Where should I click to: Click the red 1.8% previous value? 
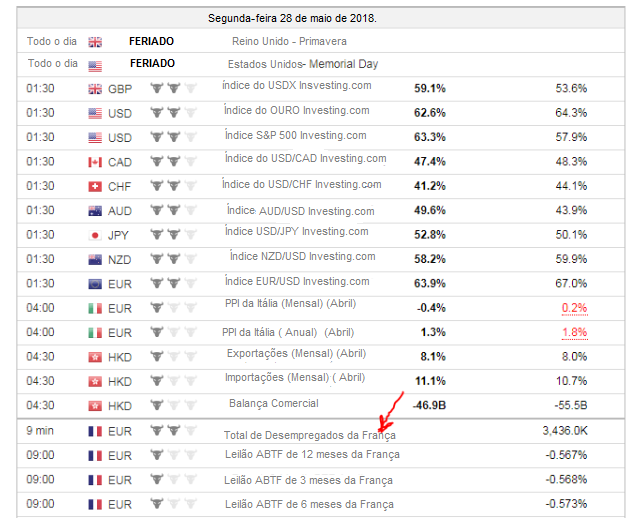click(x=574, y=332)
